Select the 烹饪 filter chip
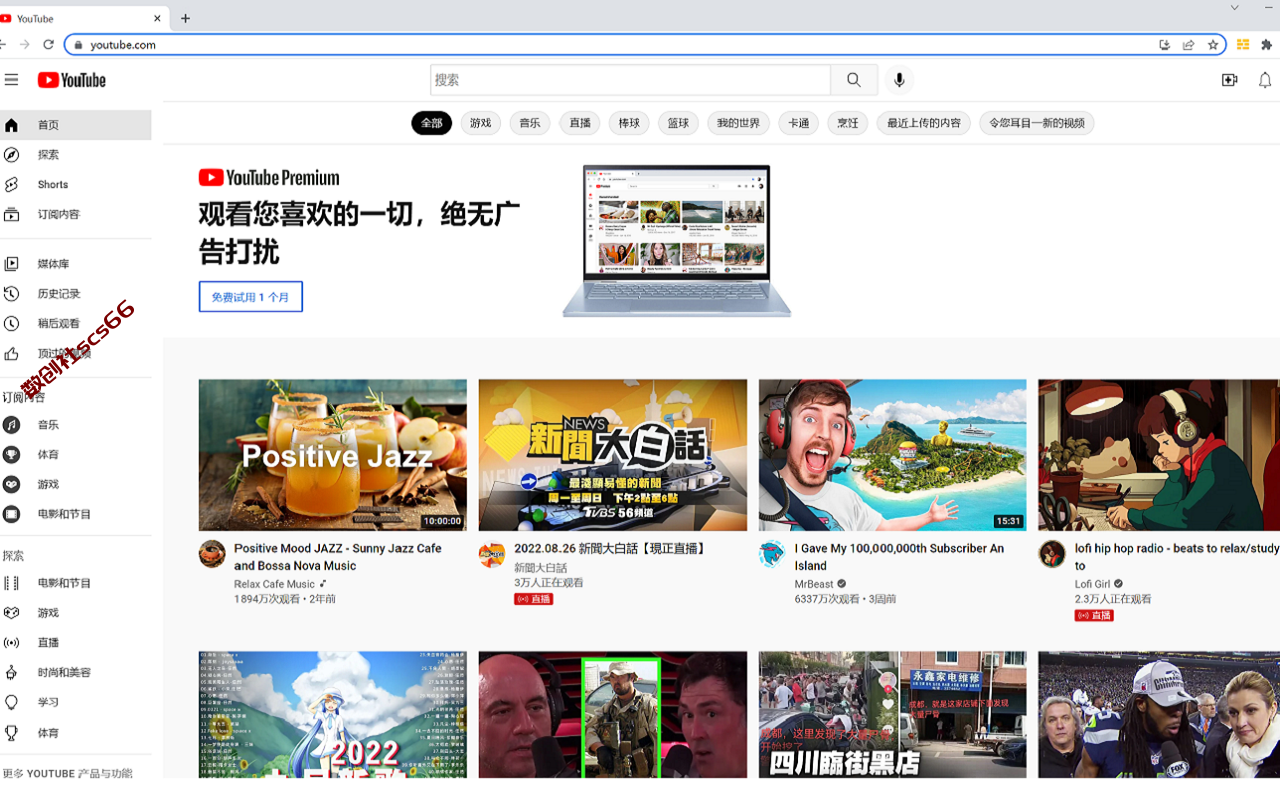This screenshot has height=800, width=1280. 848,123
